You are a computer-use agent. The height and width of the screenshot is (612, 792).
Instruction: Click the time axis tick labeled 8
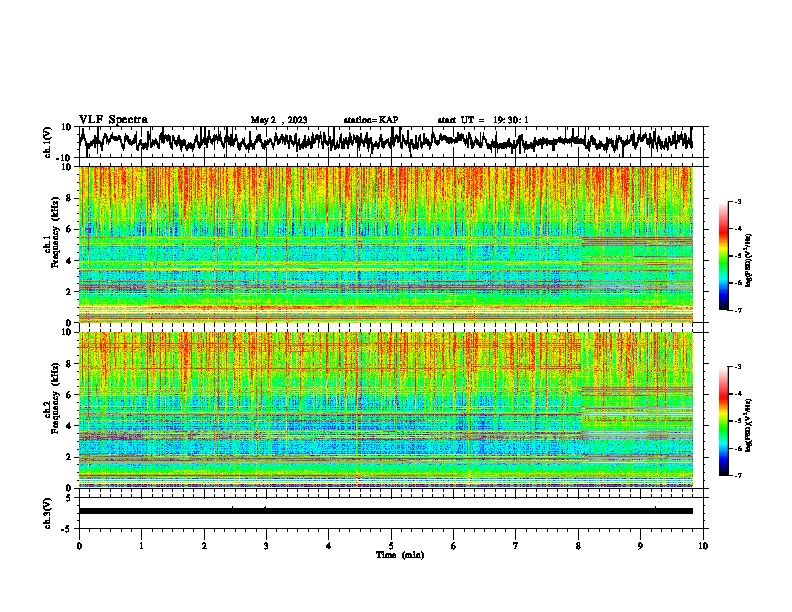578,546
